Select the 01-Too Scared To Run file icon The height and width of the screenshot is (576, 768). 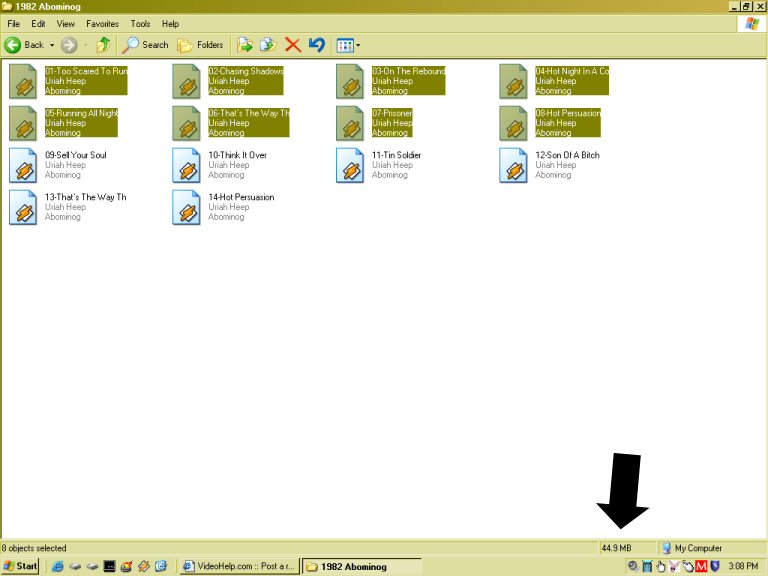point(23,82)
